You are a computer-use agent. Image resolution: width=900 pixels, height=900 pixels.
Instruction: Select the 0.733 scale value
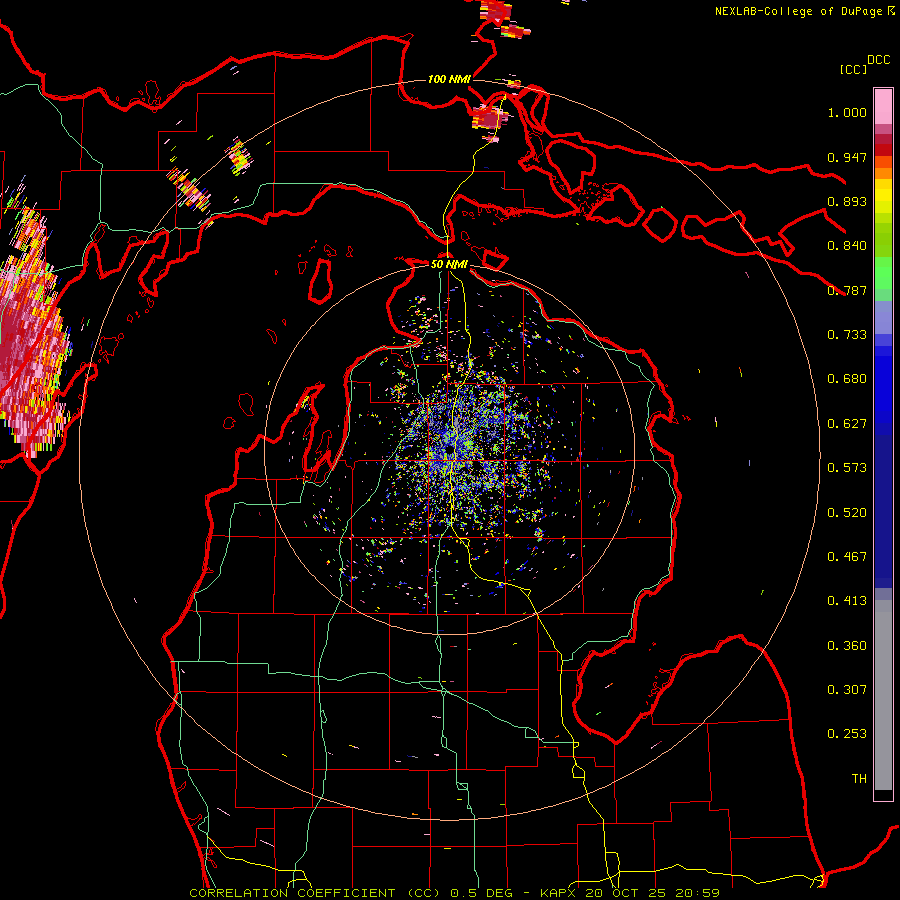847,335
